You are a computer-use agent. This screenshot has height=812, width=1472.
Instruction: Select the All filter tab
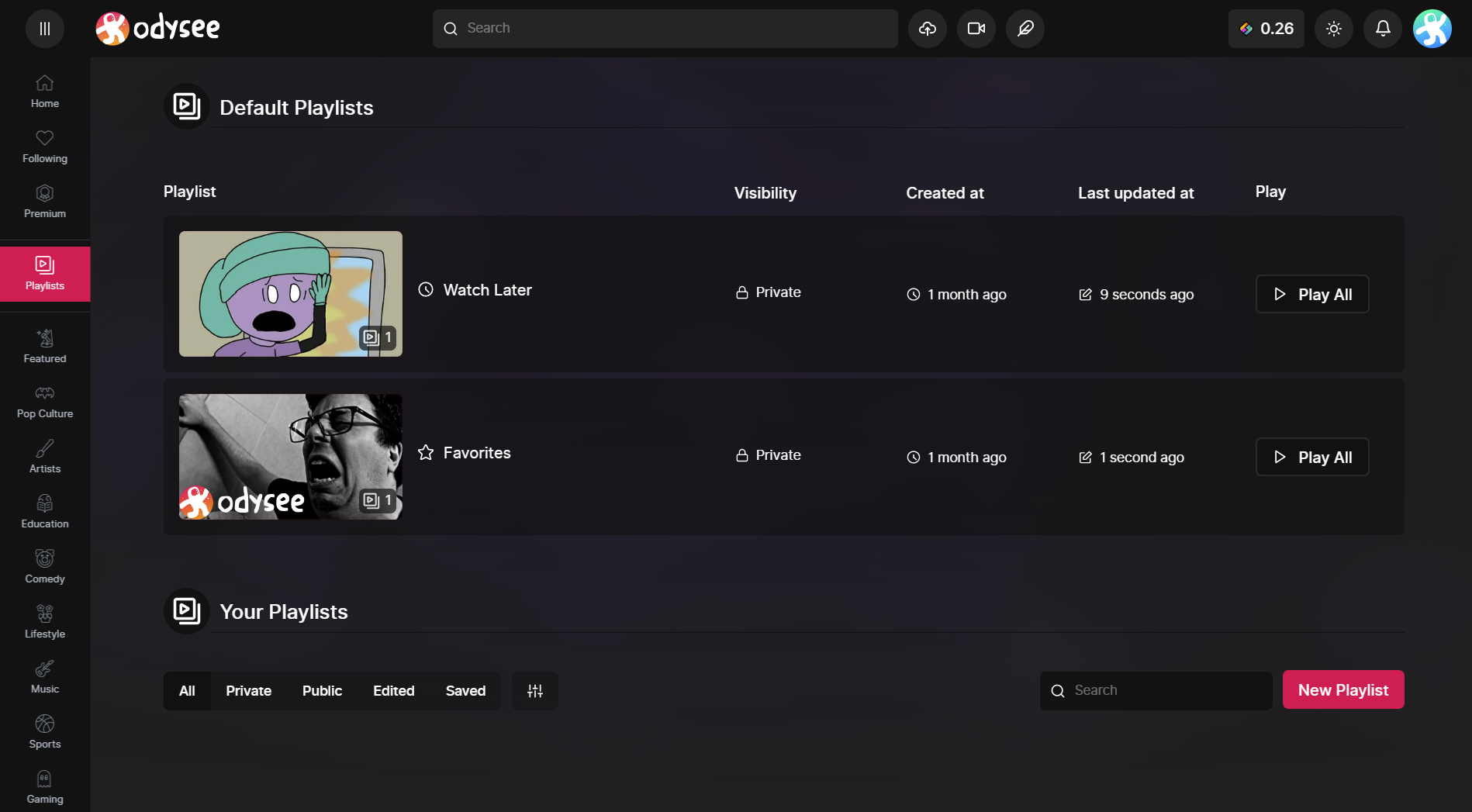(187, 691)
